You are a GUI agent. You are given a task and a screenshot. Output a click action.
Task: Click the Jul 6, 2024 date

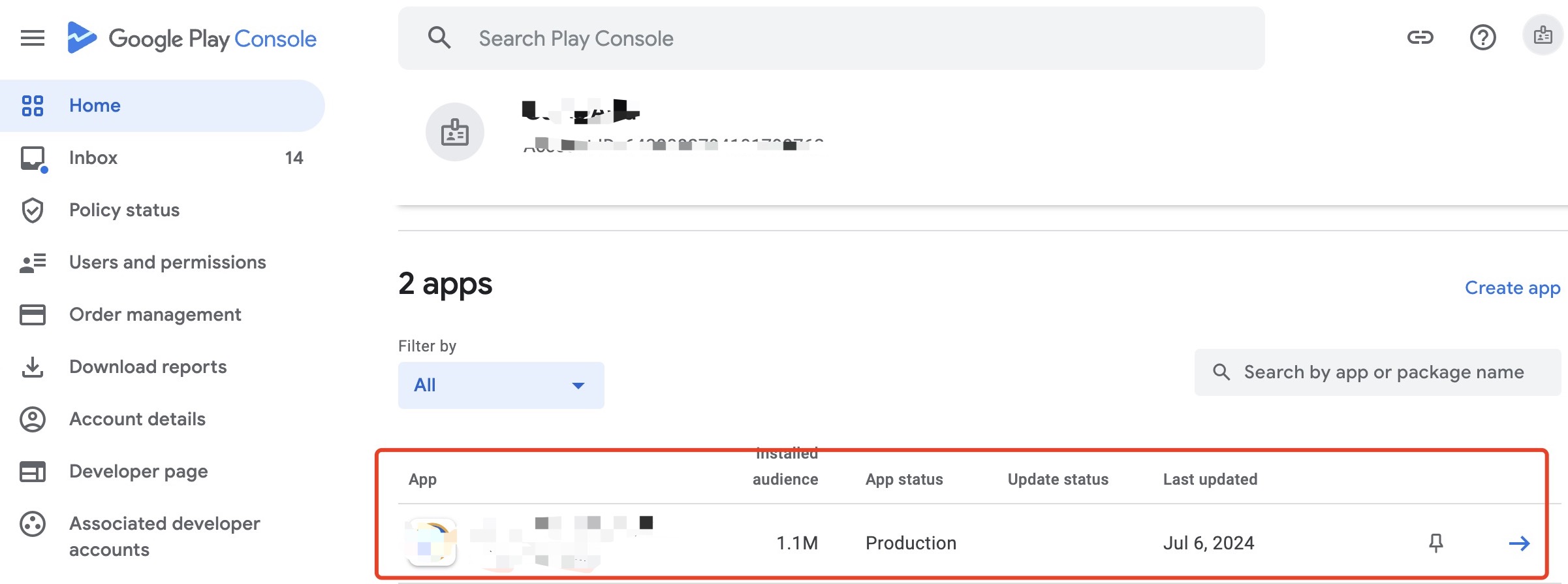[1209, 543]
